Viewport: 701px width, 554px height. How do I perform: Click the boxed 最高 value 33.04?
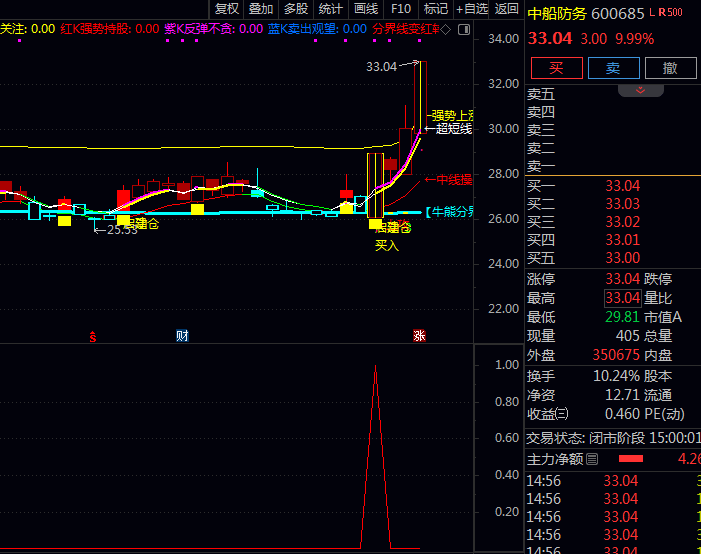coord(622,298)
